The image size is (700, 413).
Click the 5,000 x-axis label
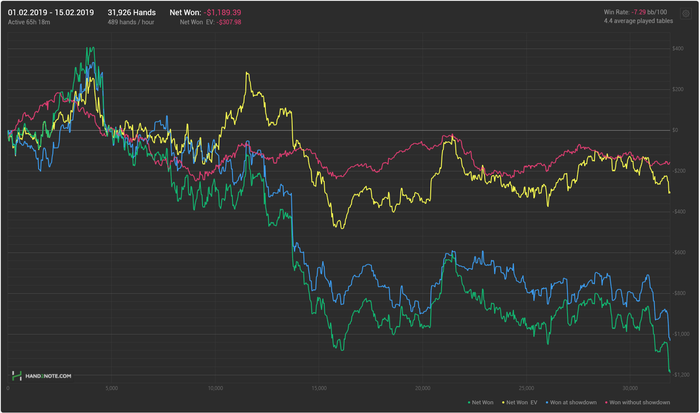coord(112,388)
